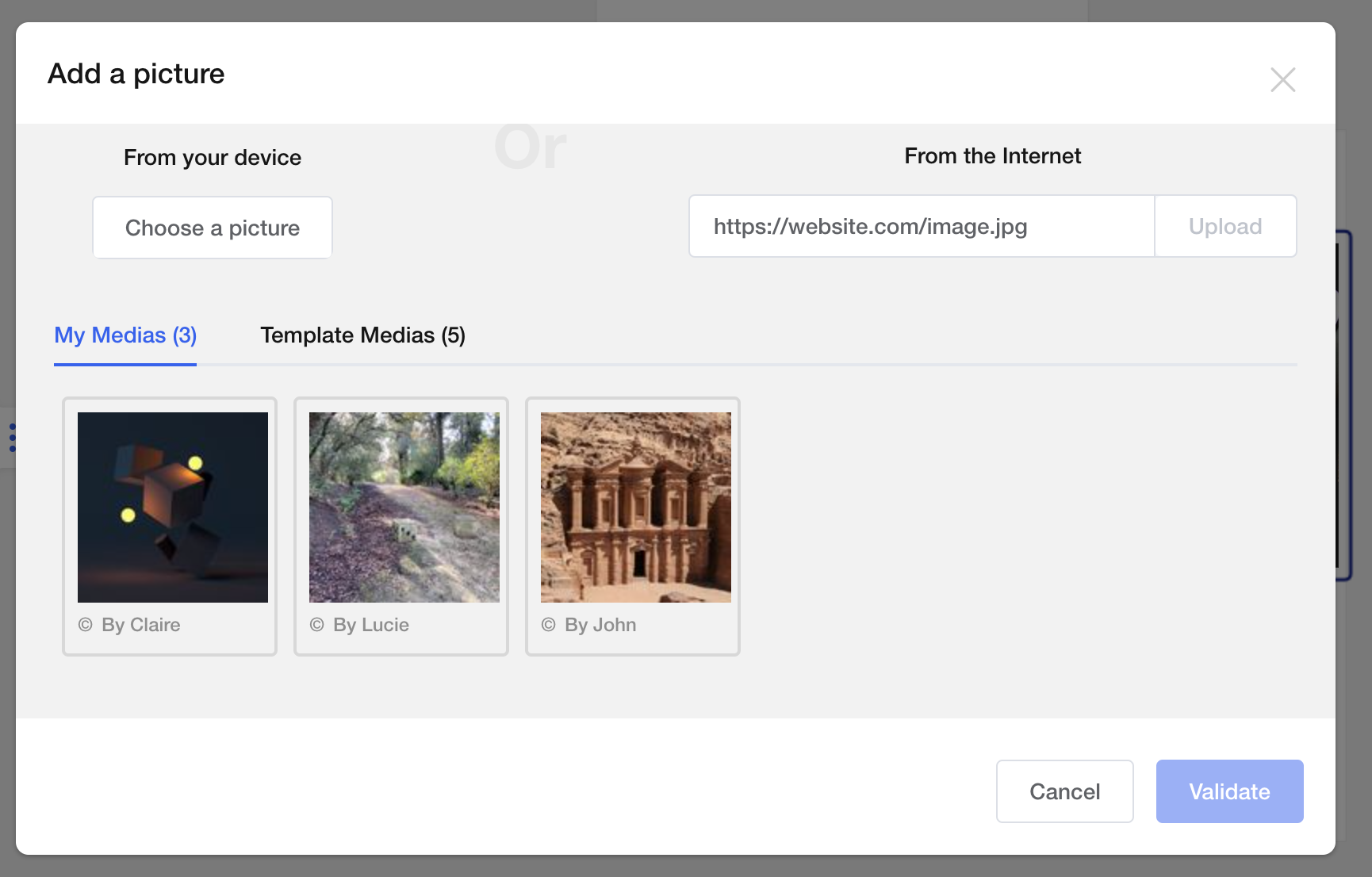Select the Petra temple image by John
Image resolution: width=1372 pixels, height=877 pixels.
(636, 507)
